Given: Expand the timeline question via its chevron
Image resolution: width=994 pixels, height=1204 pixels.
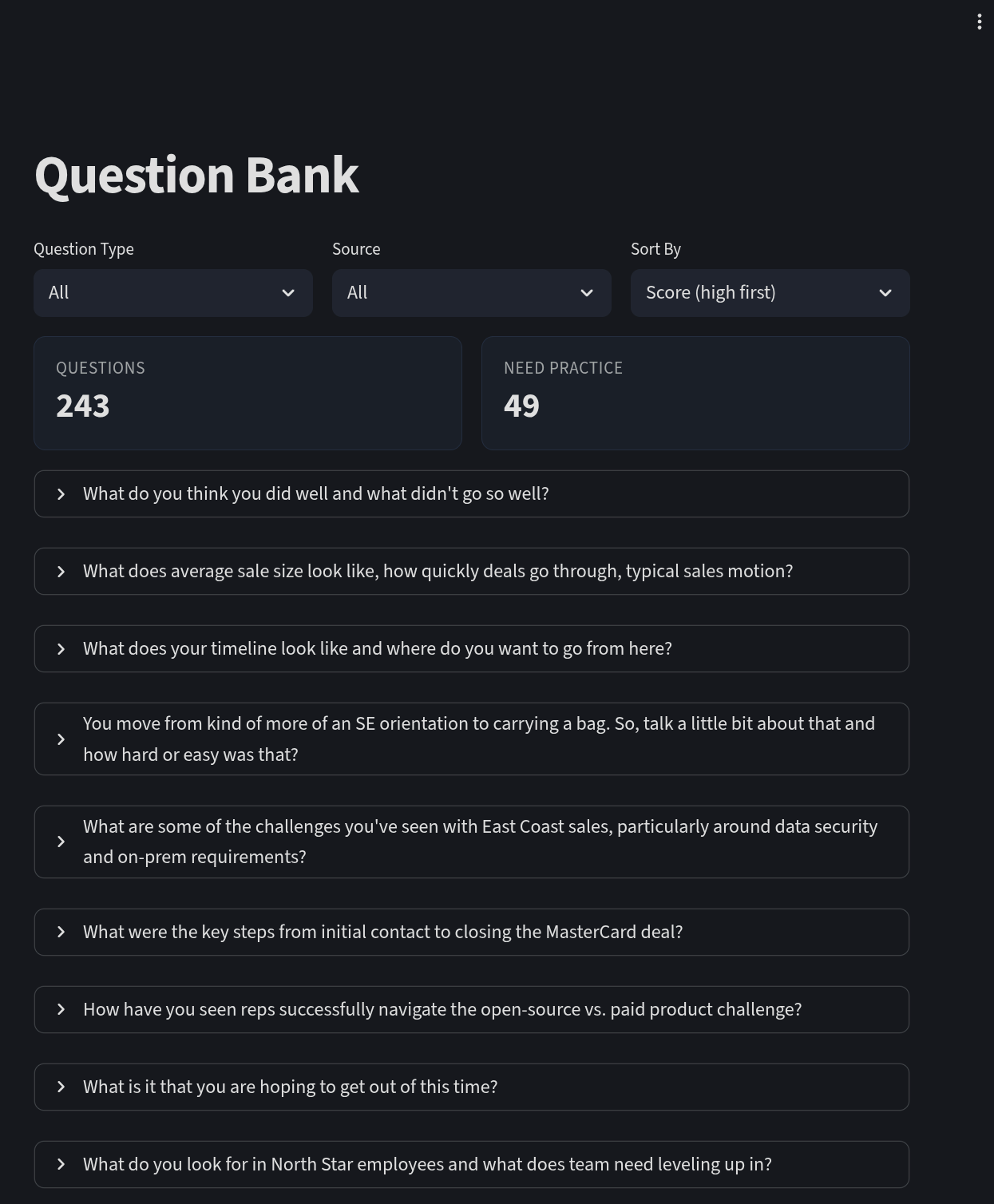Looking at the screenshot, I should click(61, 648).
